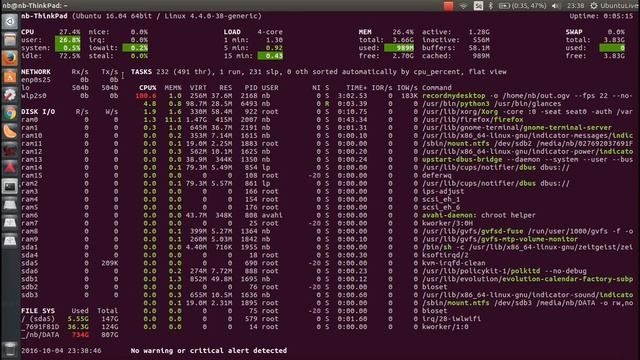Click the LOAD 4-core header

click(x=253, y=32)
